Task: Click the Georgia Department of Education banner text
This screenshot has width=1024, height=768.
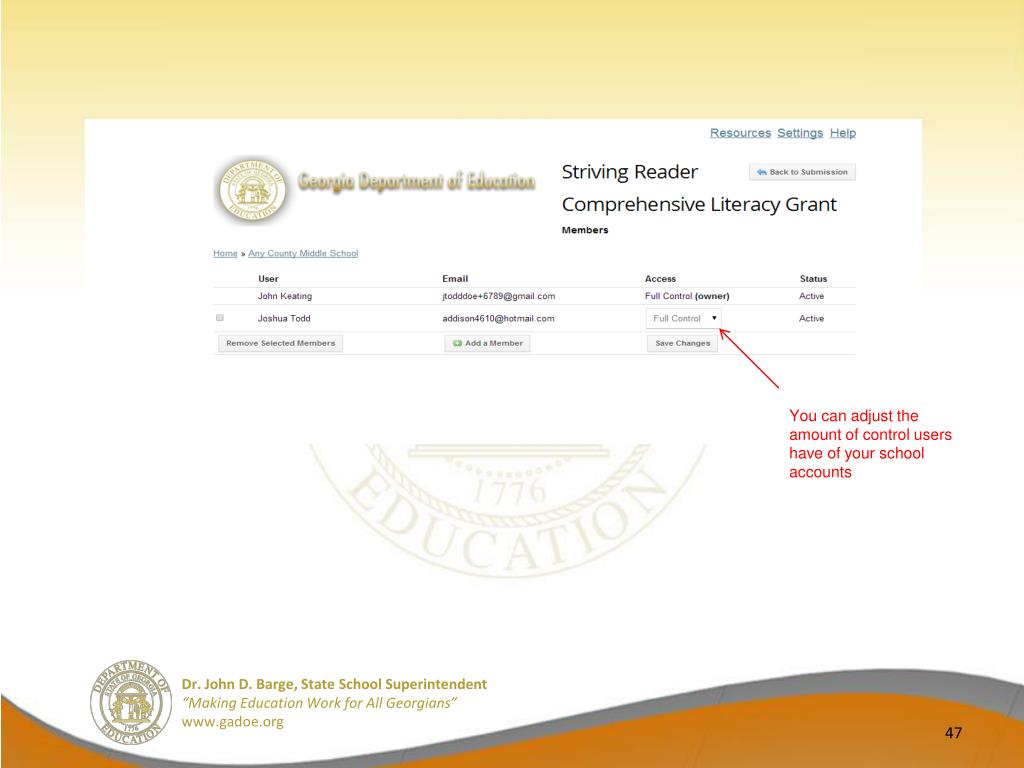Action: pyautogui.click(x=417, y=181)
